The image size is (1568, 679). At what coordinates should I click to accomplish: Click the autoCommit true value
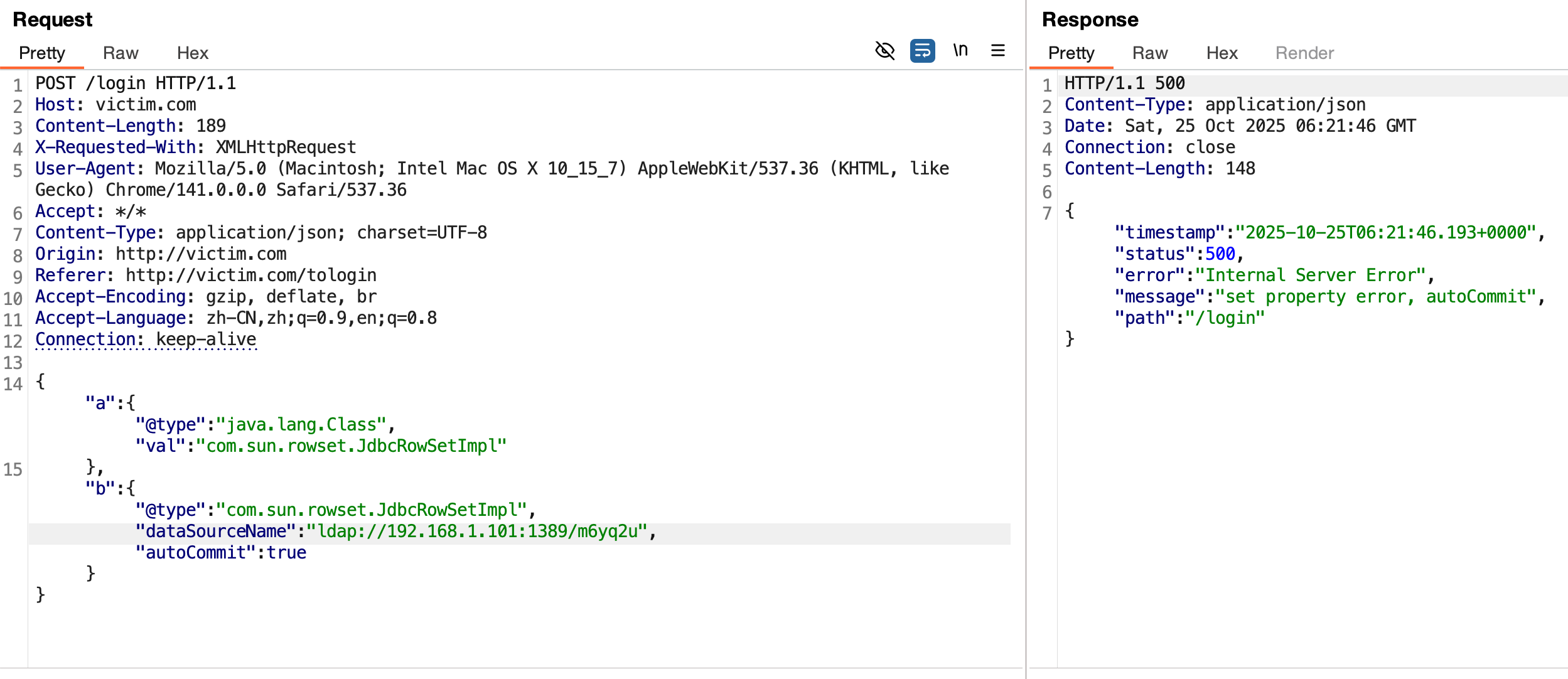[286, 553]
